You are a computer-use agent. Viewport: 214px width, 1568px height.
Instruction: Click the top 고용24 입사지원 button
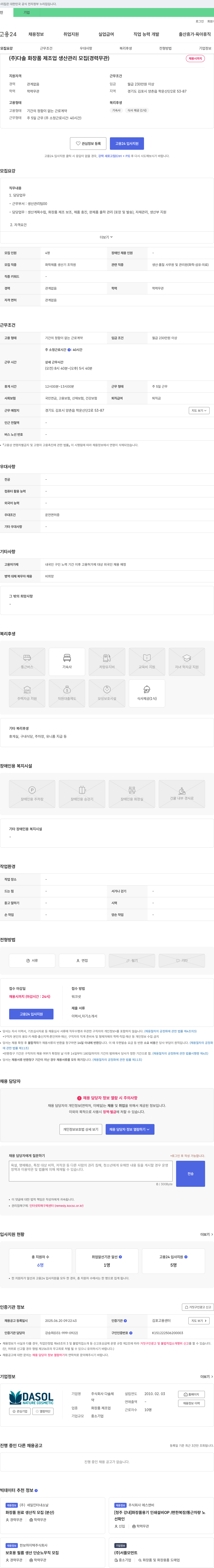pyautogui.click(x=127, y=144)
